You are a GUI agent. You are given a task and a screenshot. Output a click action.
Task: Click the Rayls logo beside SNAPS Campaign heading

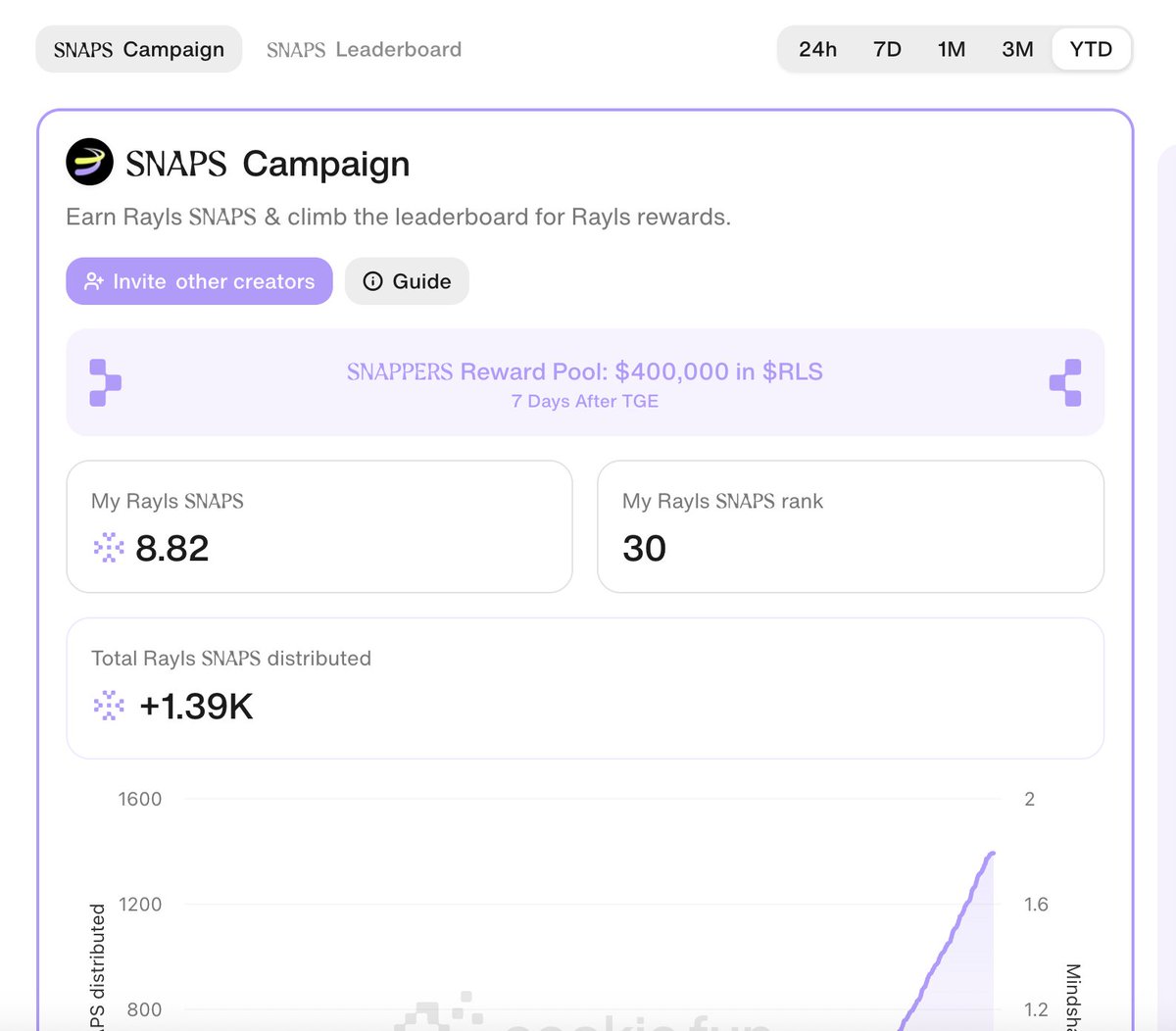click(89, 163)
